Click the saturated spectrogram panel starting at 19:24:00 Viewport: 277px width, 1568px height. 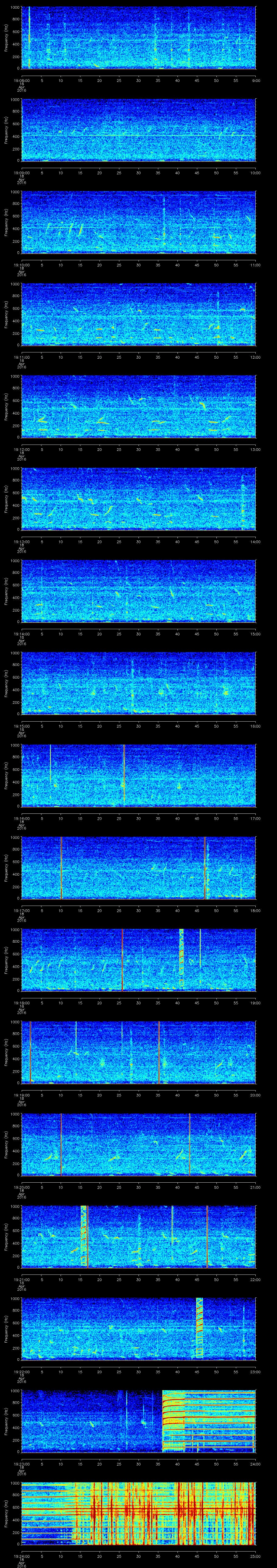tap(138, 1513)
